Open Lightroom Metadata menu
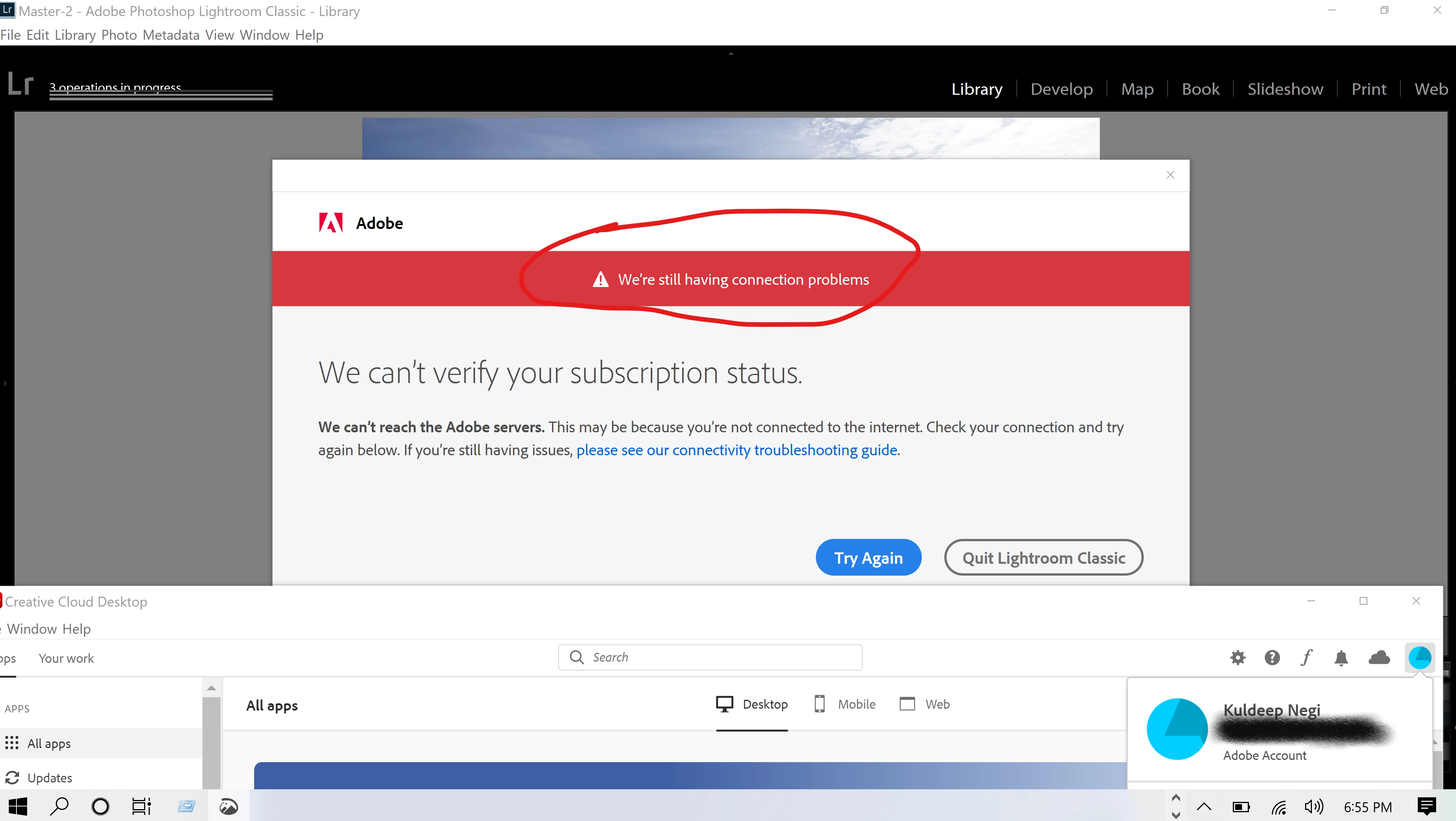The height and width of the screenshot is (821, 1456). click(x=171, y=35)
